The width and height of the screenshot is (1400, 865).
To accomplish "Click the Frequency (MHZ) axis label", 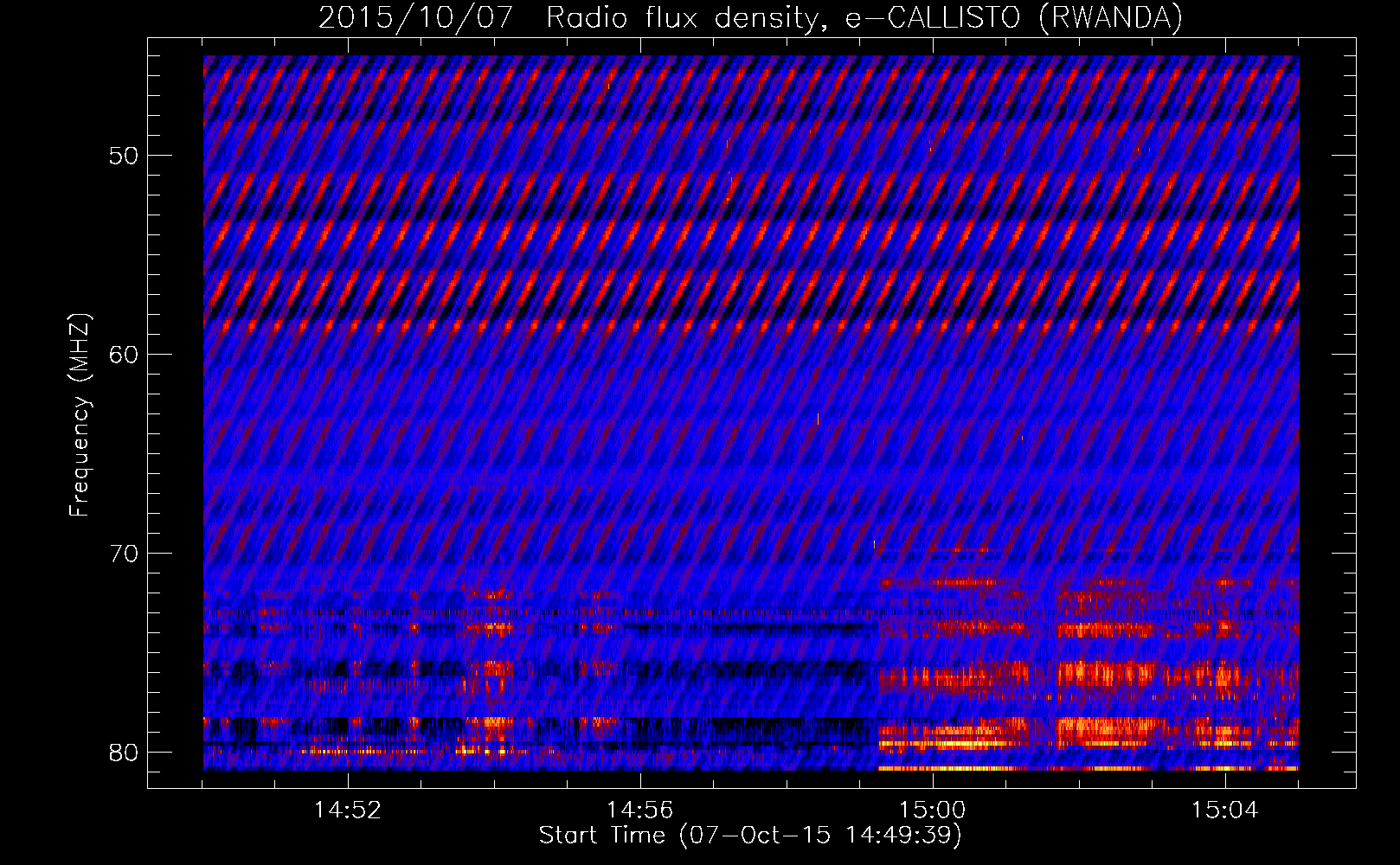I will [x=79, y=415].
